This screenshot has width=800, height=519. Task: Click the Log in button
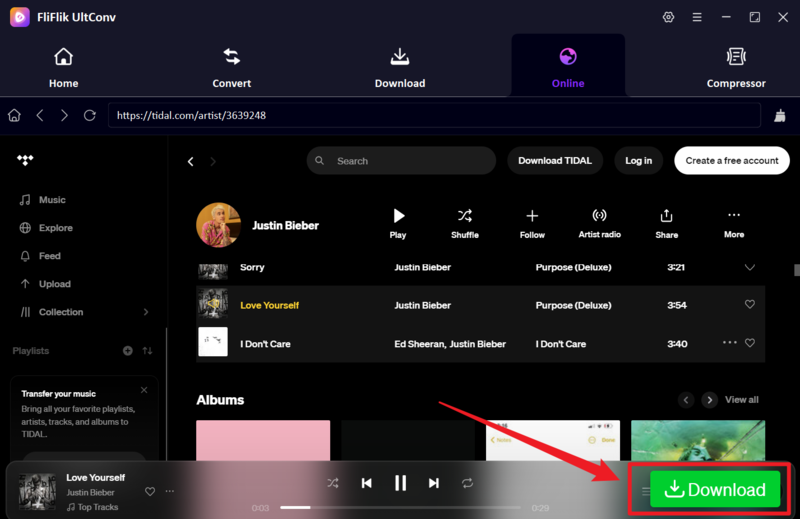point(638,161)
